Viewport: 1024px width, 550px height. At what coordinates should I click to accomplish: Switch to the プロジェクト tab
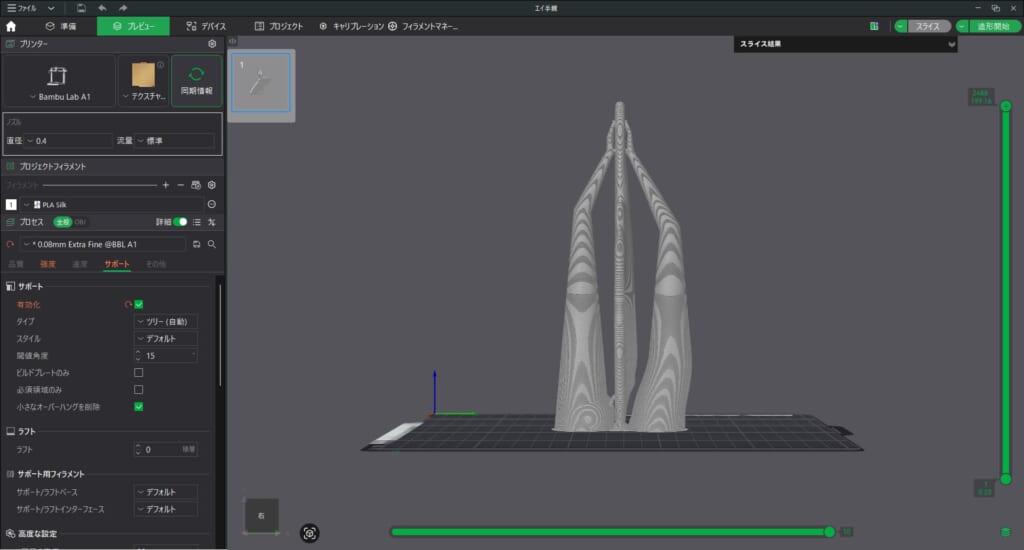[279, 26]
